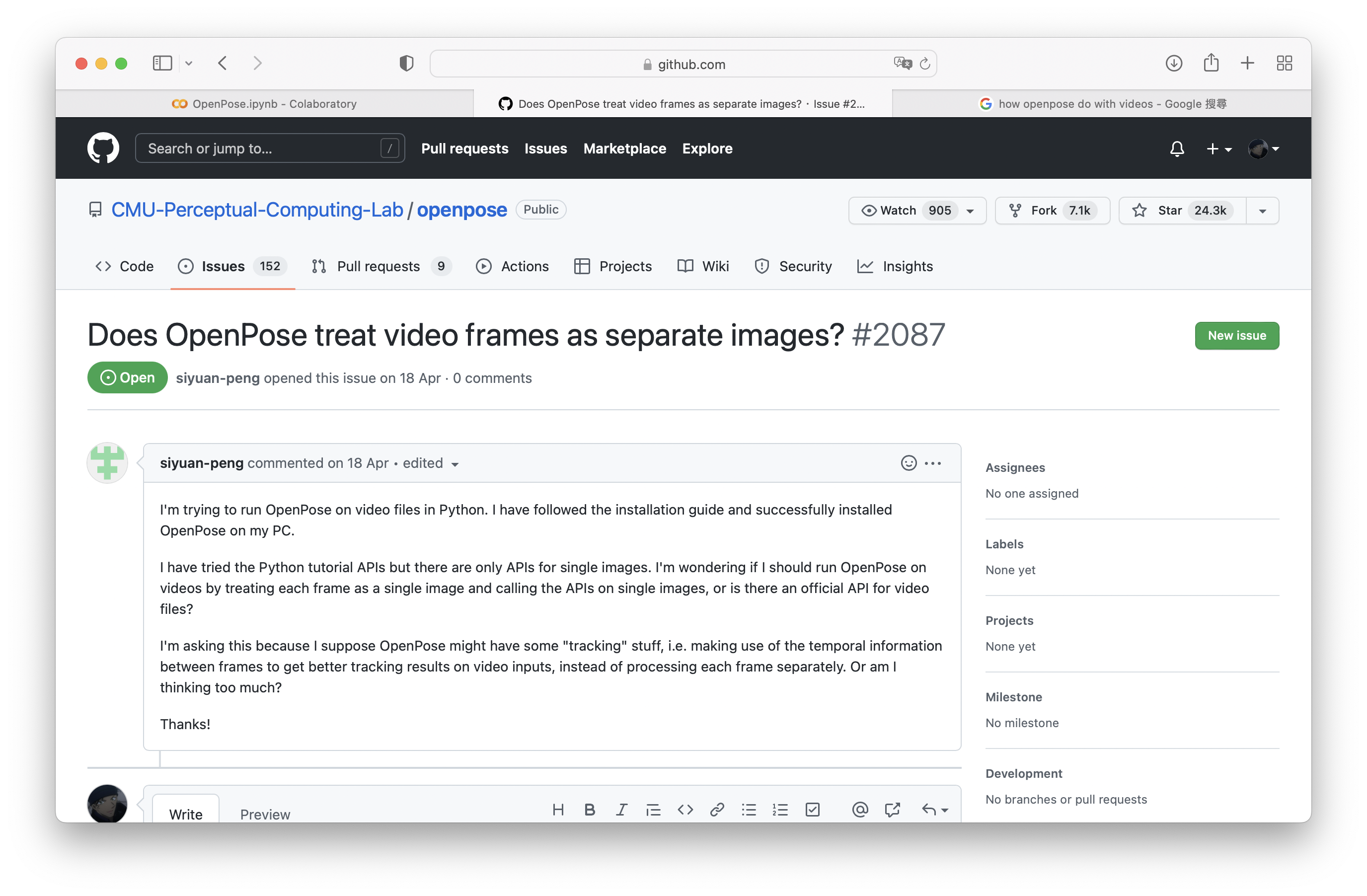Screen dimensions: 1367x896
Task: Open Issues in top navigation
Action: point(545,149)
